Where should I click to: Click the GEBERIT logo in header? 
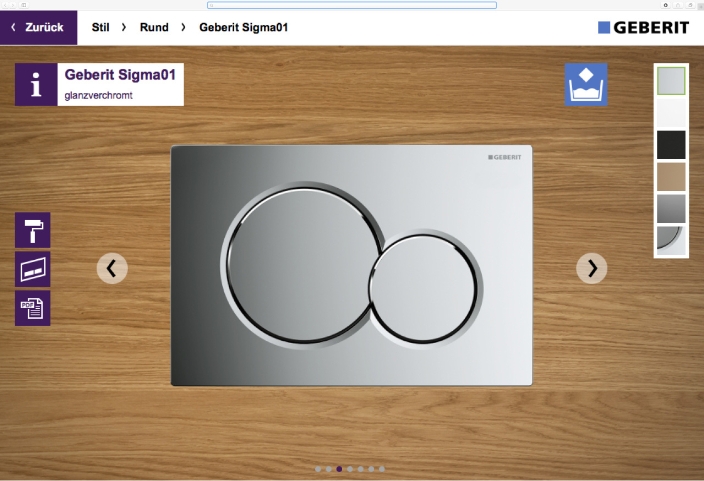[x=643, y=27]
